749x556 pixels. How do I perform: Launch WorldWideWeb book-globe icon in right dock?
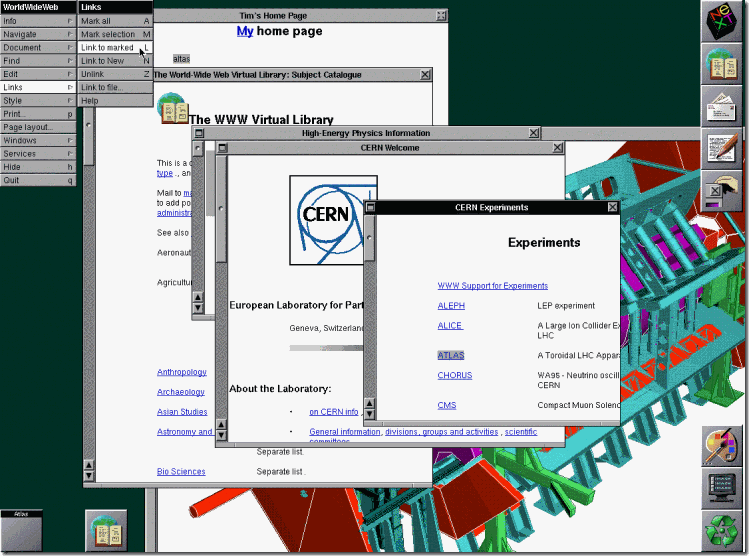coord(722,65)
